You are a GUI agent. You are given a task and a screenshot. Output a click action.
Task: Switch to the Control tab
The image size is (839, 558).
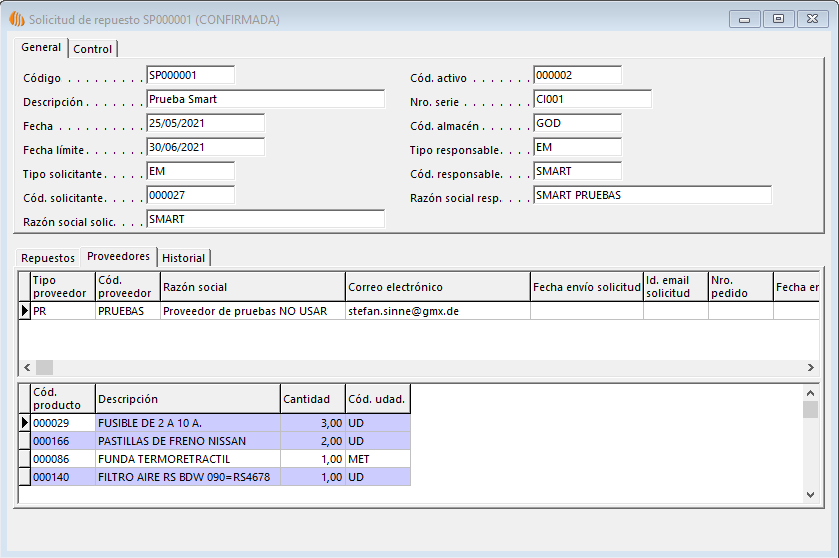93,49
